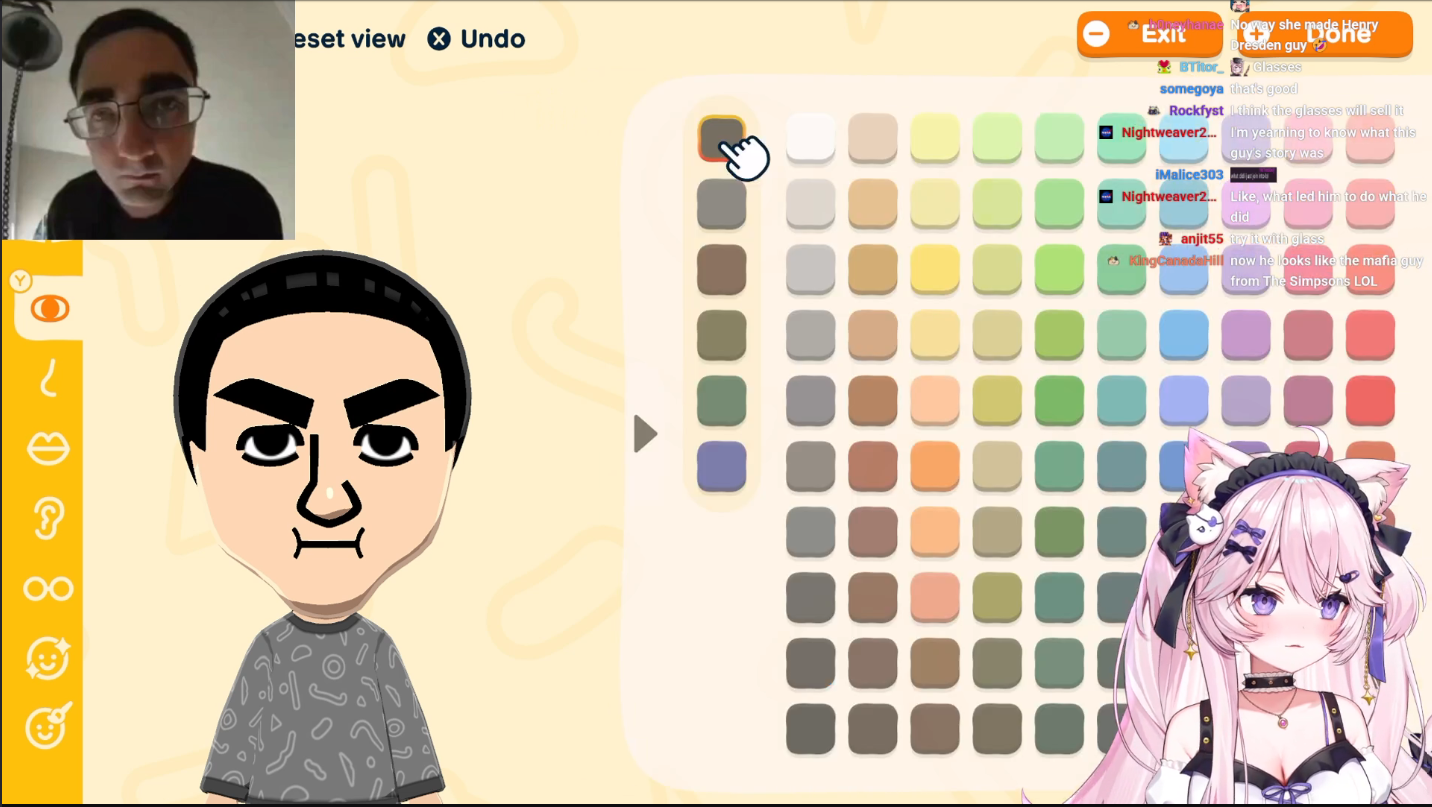Collapse the color palette with the triangle arrow
The height and width of the screenshot is (807, 1432).
point(645,434)
